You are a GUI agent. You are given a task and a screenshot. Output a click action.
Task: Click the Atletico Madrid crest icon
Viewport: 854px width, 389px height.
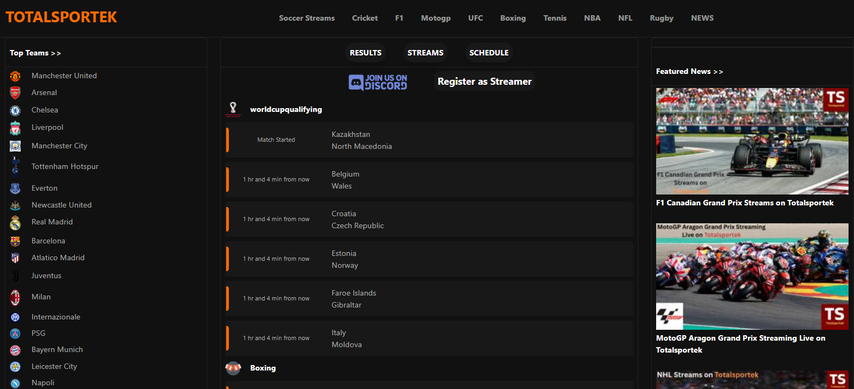click(x=15, y=258)
